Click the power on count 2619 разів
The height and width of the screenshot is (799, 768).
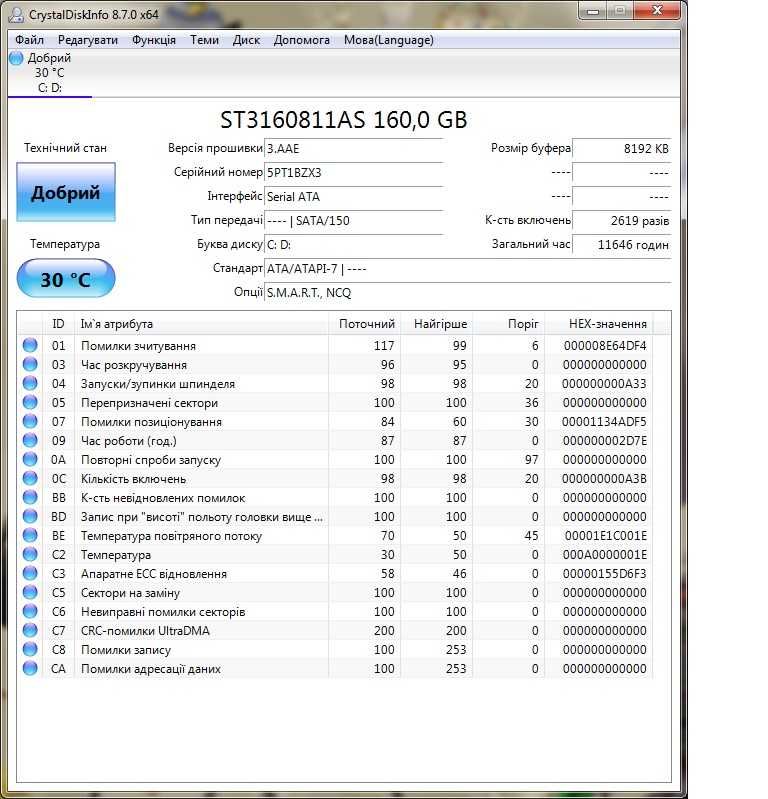tap(621, 221)
